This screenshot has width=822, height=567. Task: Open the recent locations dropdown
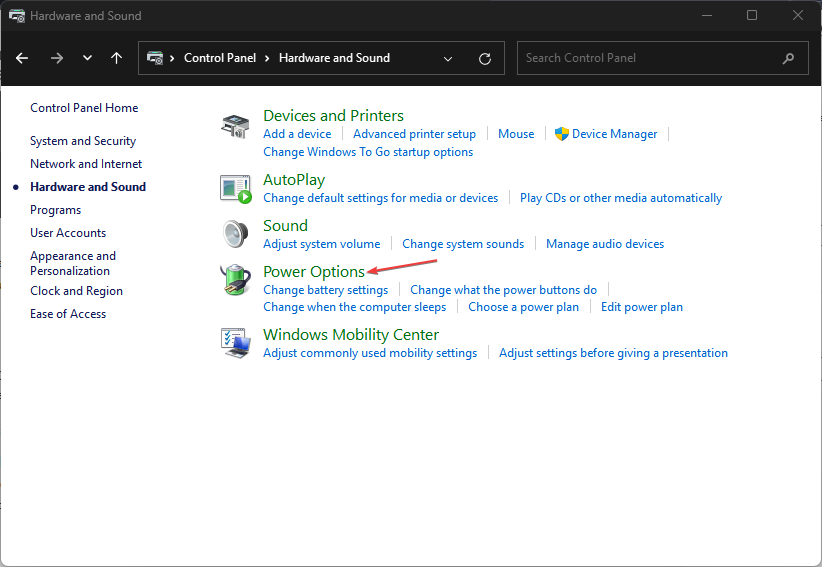(88, 58)
